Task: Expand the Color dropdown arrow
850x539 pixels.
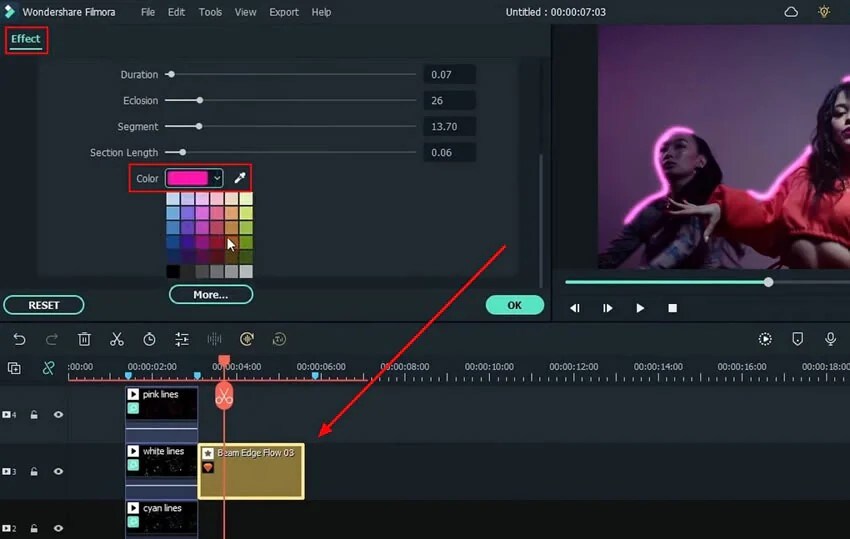Action: tap(216, 178)
